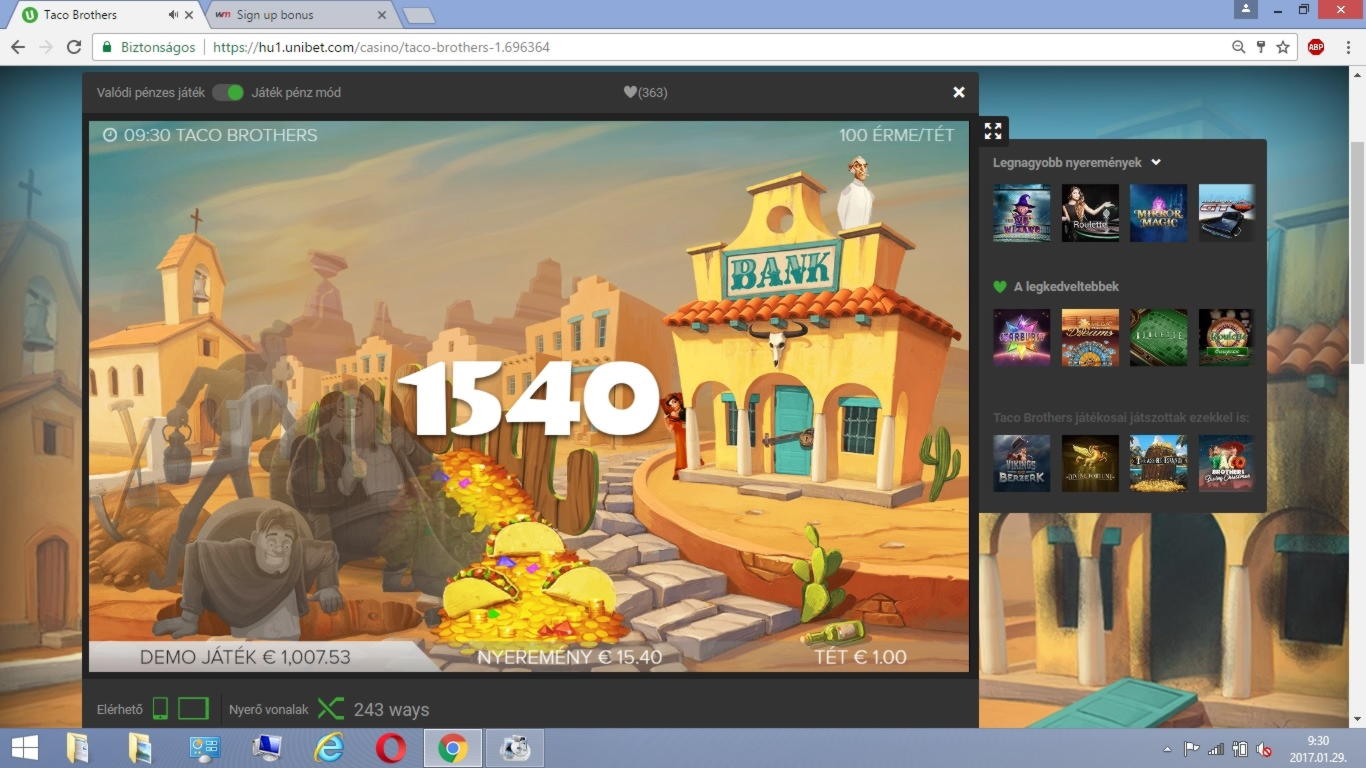
Task: Open the Treasure Island game thumbnail
Action: tap(1159, 463)
